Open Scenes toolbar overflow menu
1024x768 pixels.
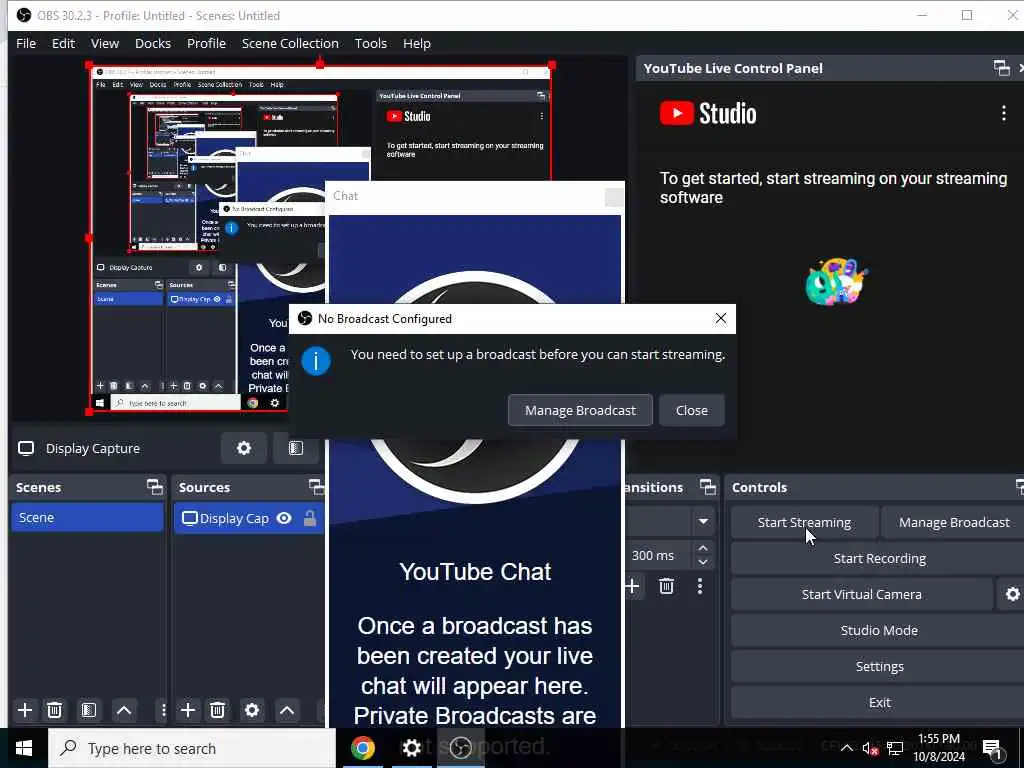[163, 710]
